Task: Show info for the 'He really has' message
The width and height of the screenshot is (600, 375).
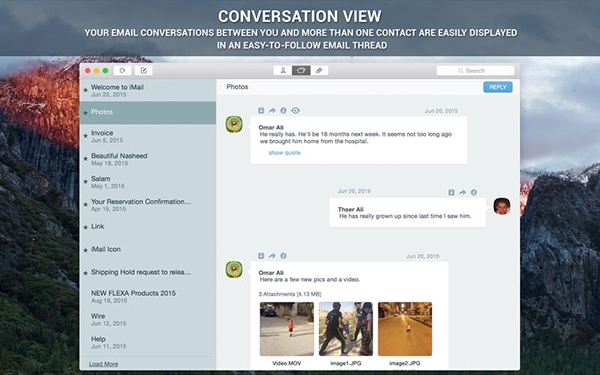Action: pos(283,111)
